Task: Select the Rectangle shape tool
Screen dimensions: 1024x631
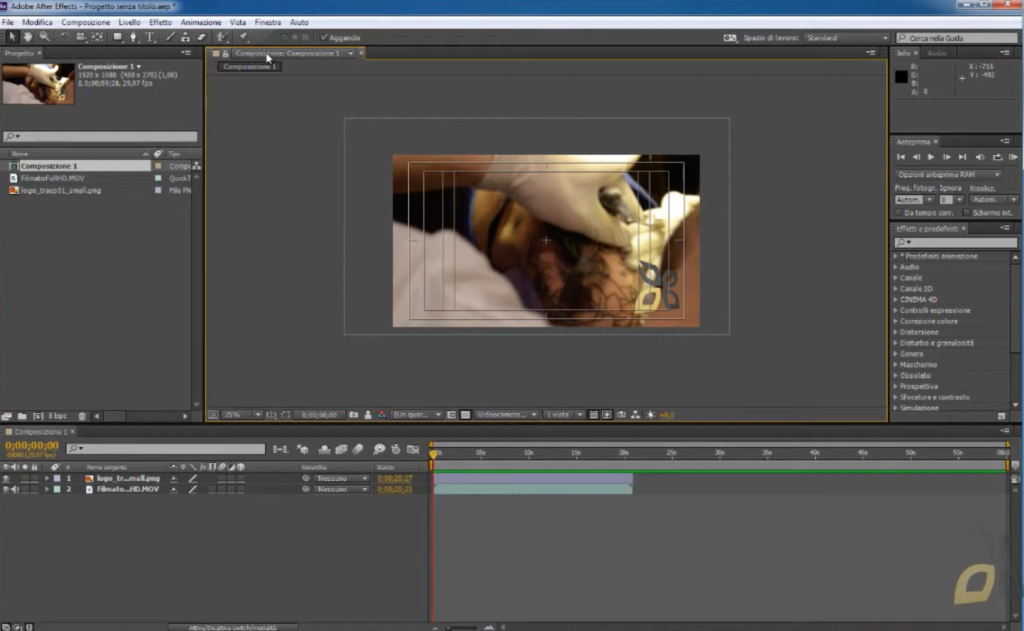Action: [118, 37]
